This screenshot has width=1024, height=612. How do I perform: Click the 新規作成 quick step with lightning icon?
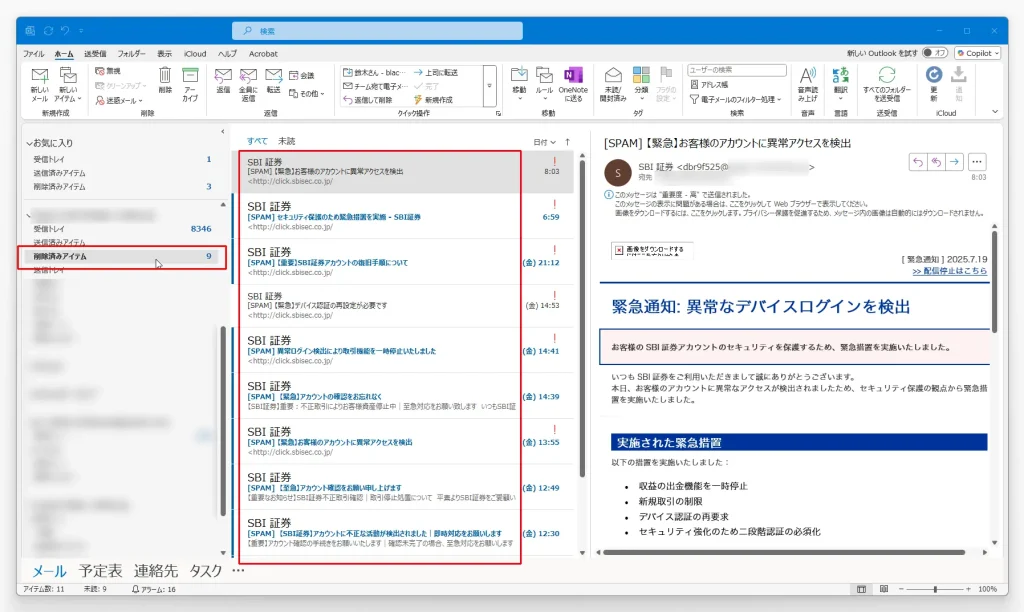[433, 100]
